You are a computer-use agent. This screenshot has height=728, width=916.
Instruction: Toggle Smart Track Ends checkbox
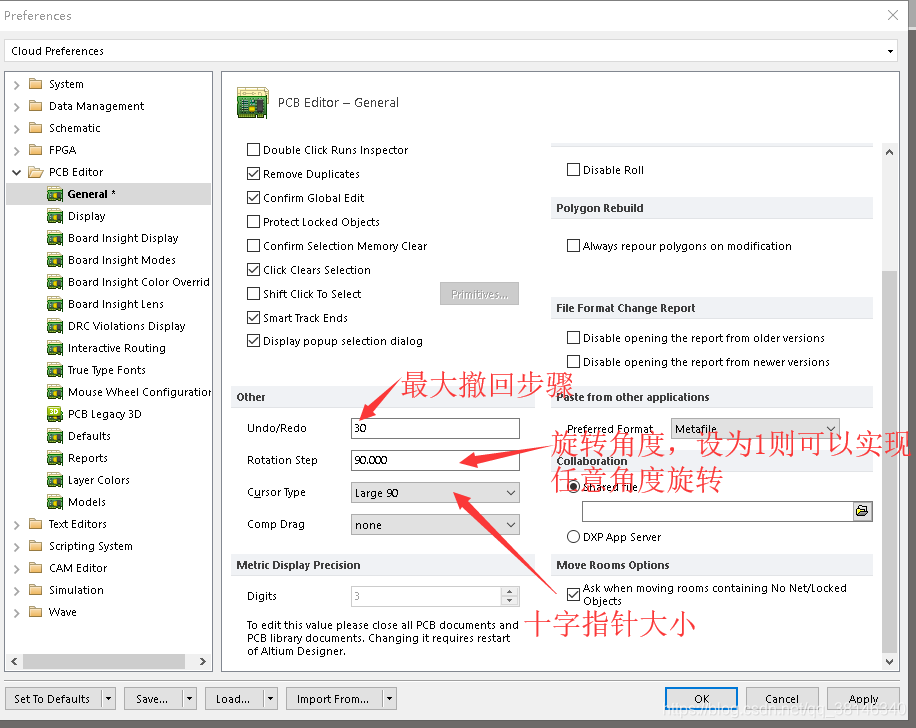pos(254,317)
